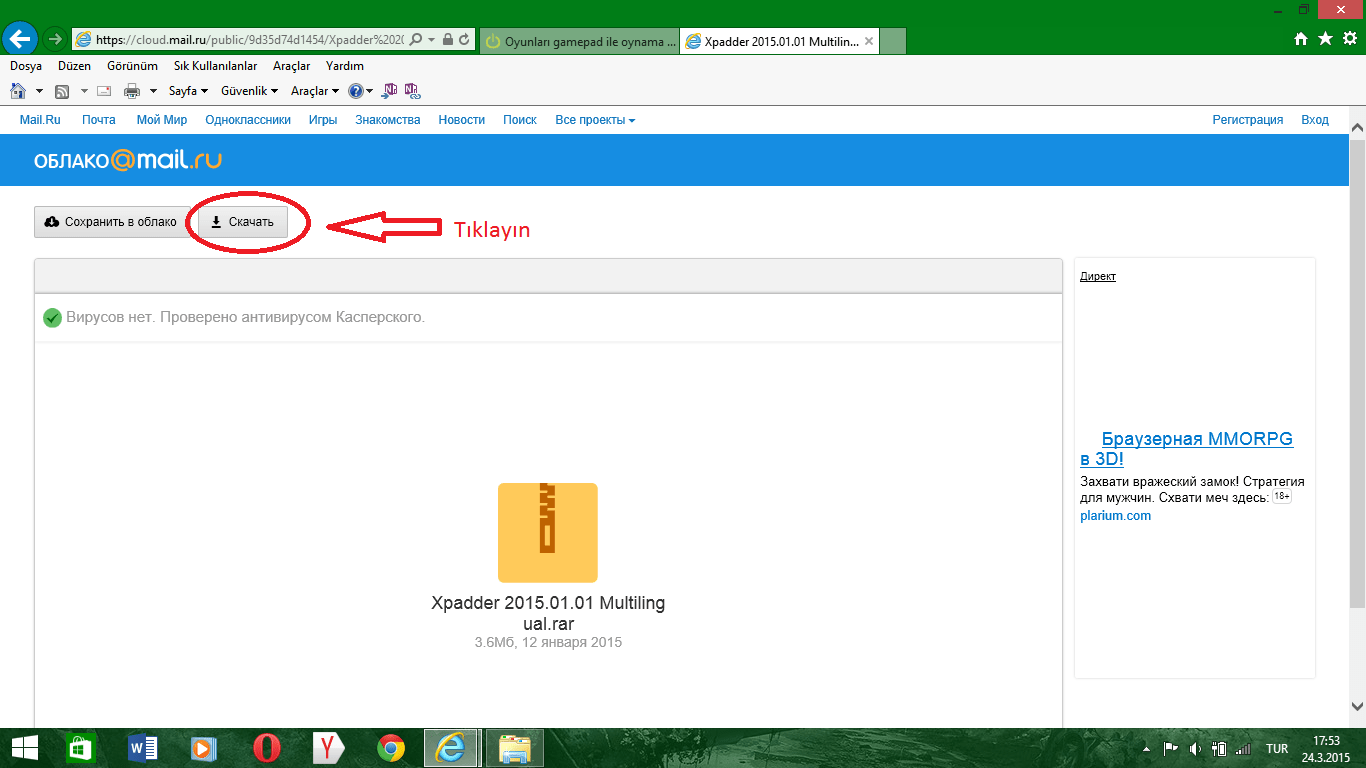Click the browser Forward arrow button
Viewport: 1366px width, 768px height.
coord(55,39)
